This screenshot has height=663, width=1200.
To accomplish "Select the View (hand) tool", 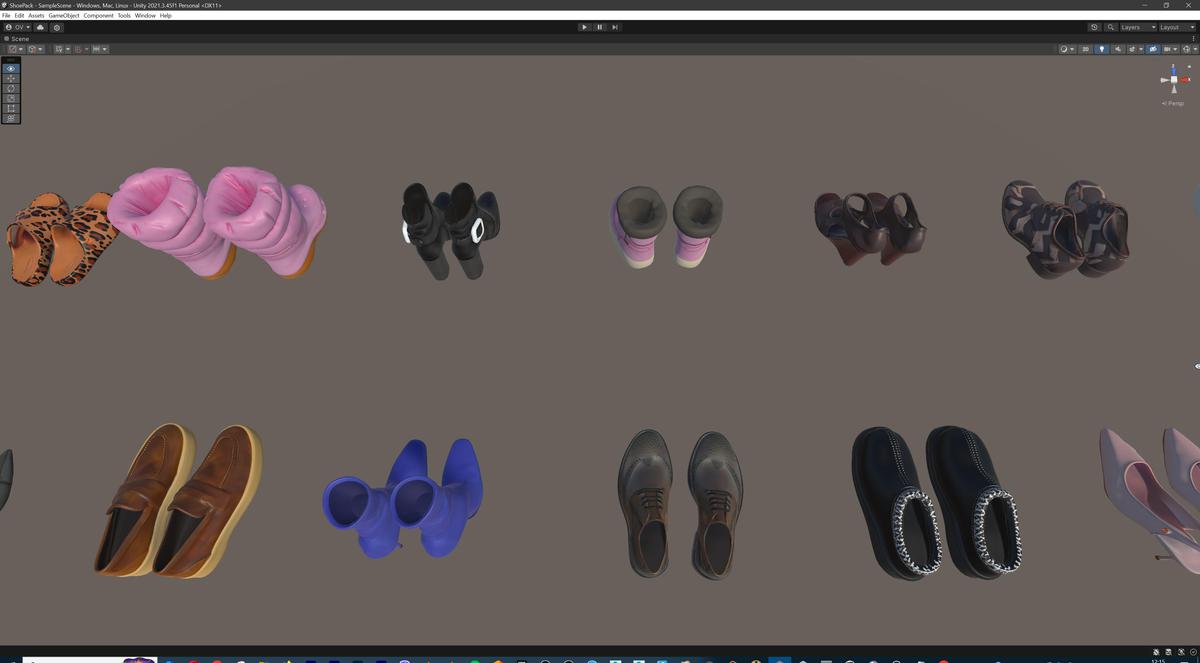I will tap(10, 67).
